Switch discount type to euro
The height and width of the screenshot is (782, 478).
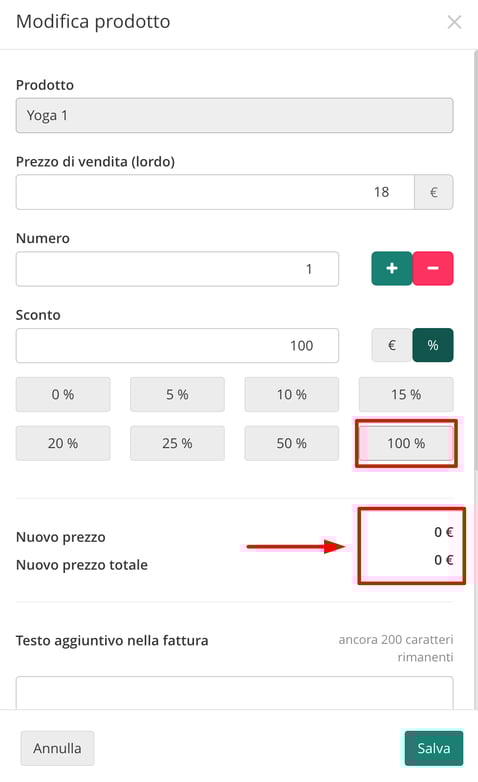pos(392,345)
